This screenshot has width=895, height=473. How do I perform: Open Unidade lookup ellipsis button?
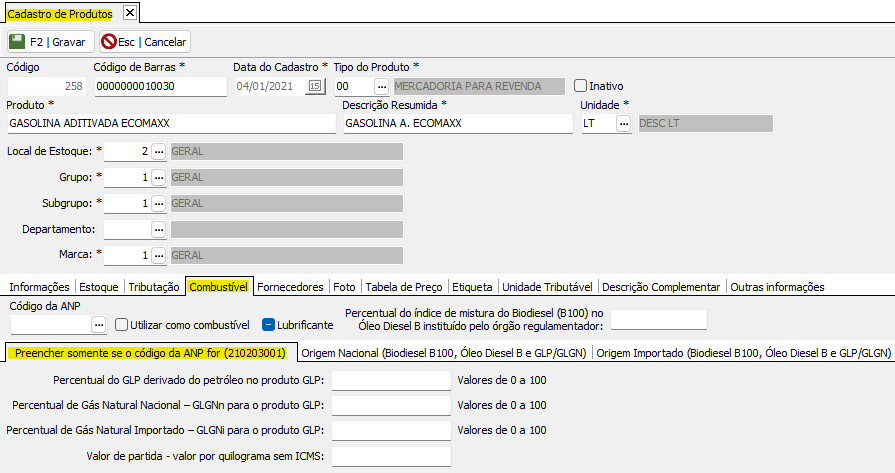[x=623, y=124]
